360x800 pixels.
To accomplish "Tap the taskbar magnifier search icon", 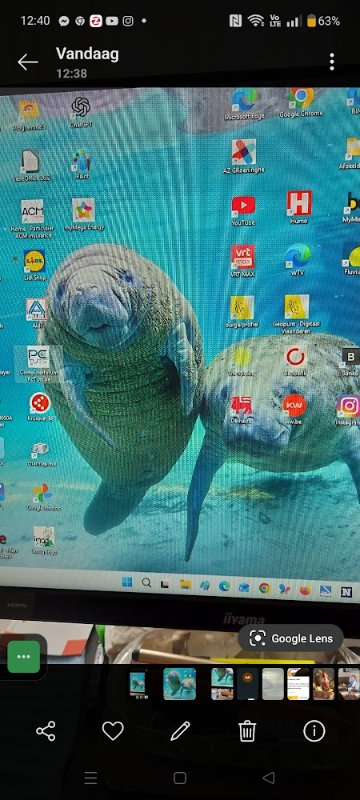I will pos(146,583).
